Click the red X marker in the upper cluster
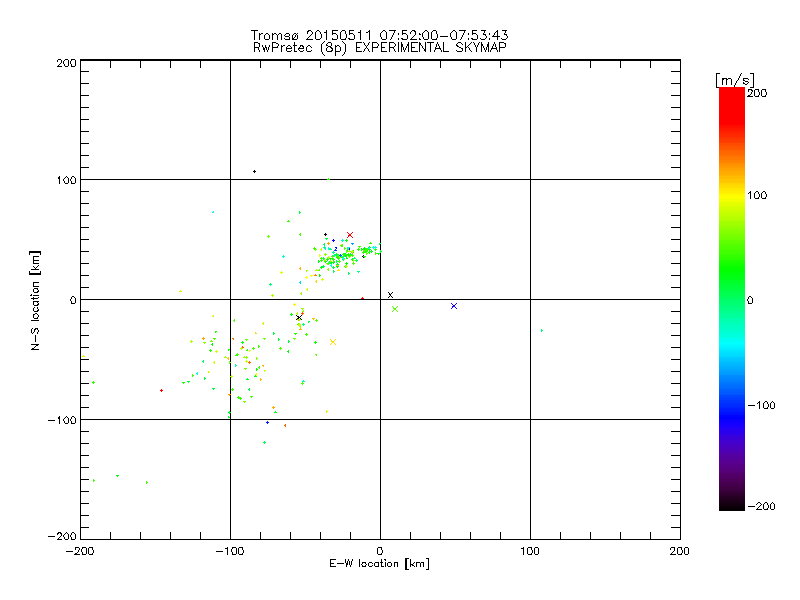The width and height of the screenshot is (800, 600). click(350, 235)
